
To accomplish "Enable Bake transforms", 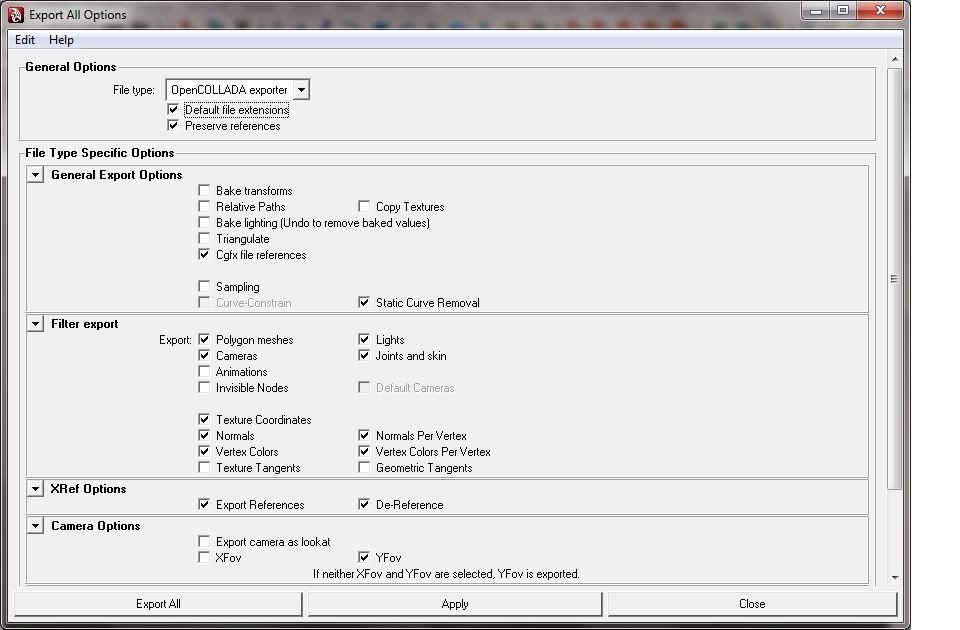I will 205,190.
